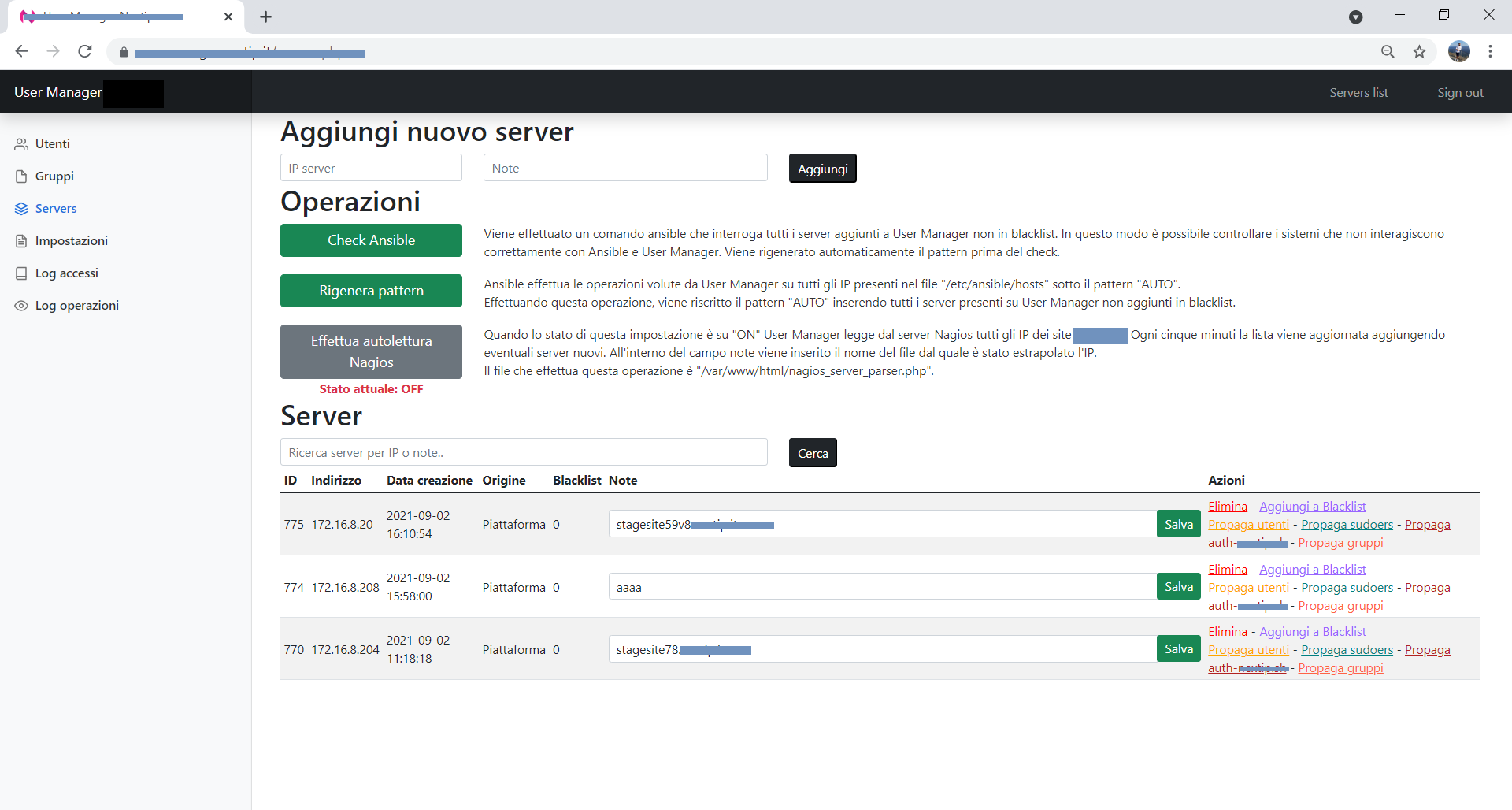Select Servers sidebar entry

46,208
